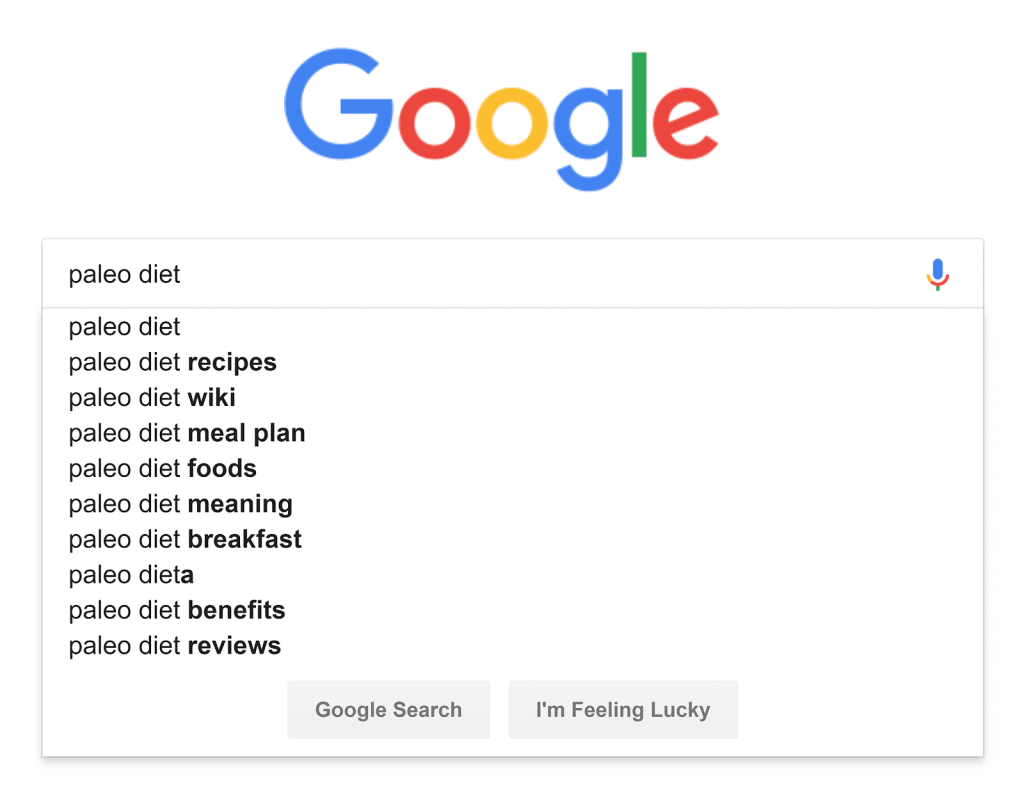Choose the 'paleo diet breakfast' suggestion

[x=184, y=539]
